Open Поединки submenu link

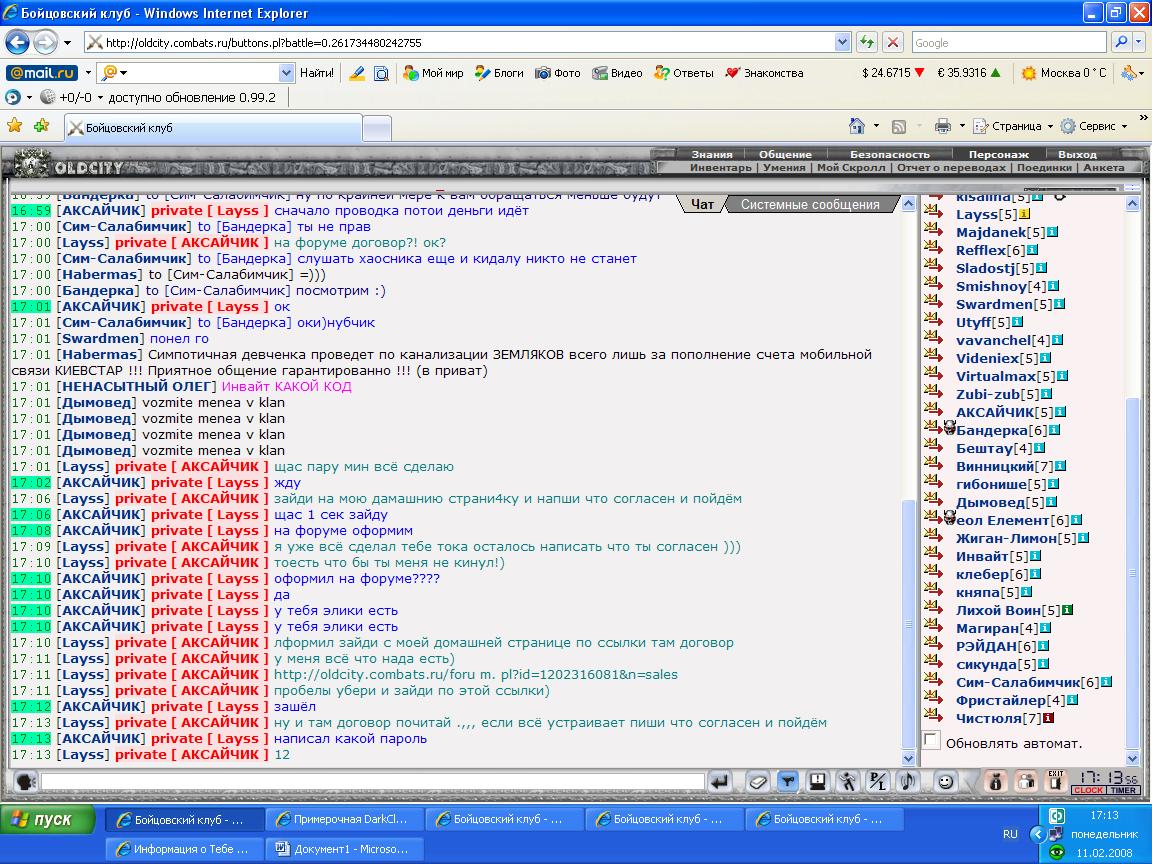pyautogui.click(x=1044, y=168)
